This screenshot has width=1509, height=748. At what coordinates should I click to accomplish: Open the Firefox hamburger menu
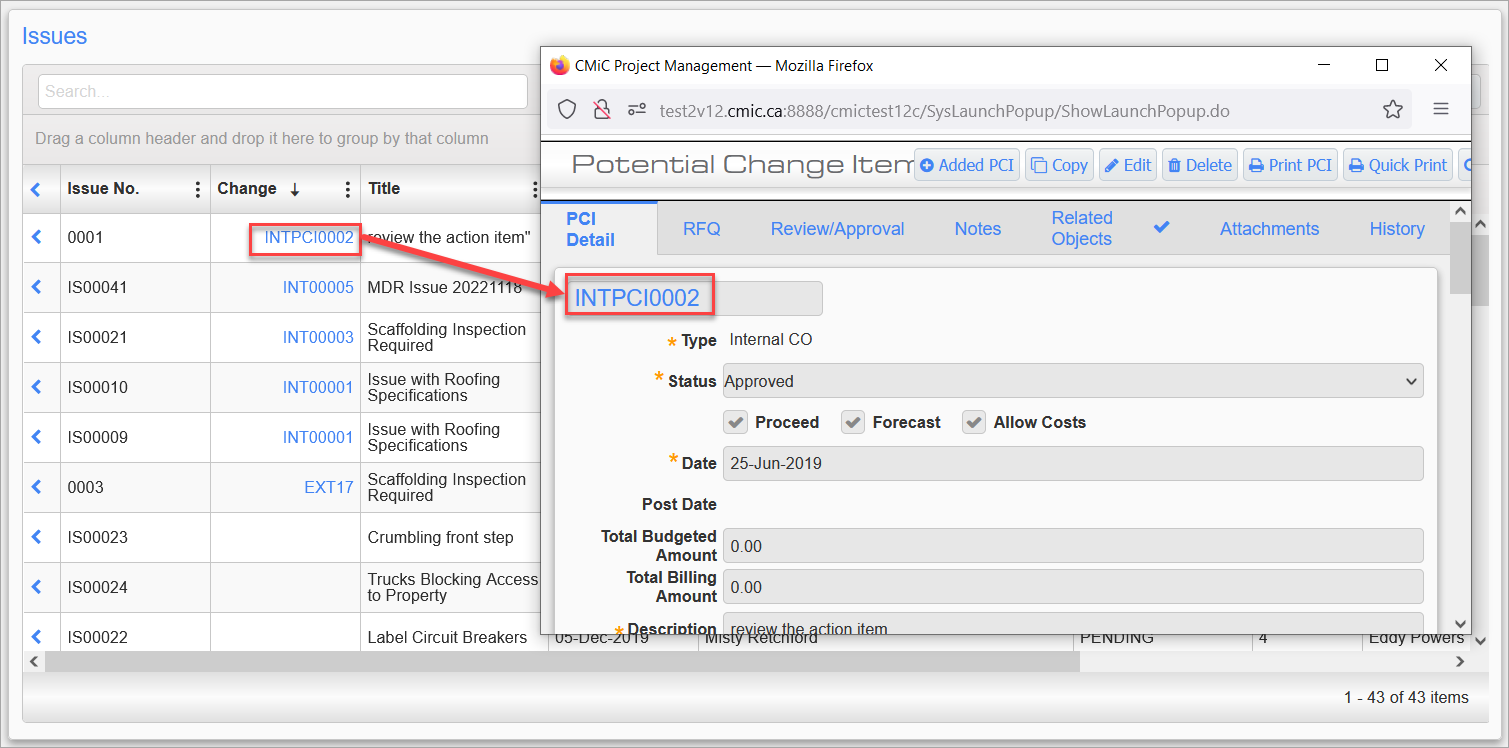[x=1441, y=109]
